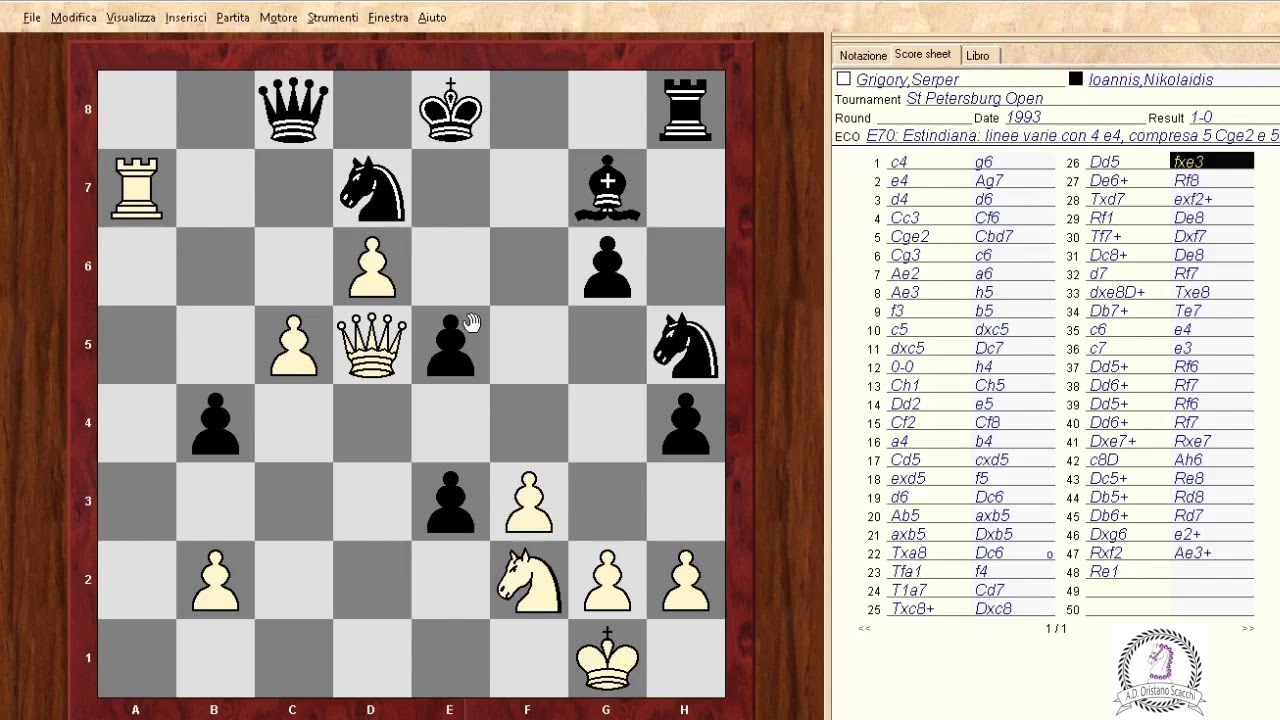Switch to the Libro tab
This screenshot has height=720, width=1280.
pos(977,56)
